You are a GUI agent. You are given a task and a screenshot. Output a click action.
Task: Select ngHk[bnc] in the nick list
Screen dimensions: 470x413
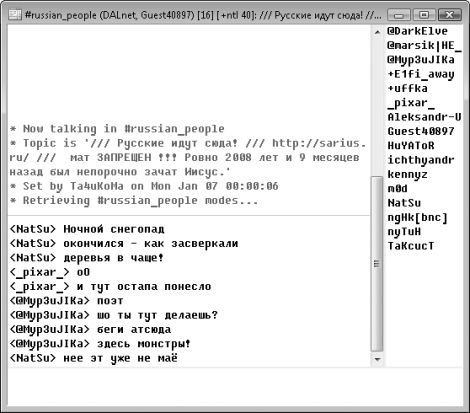(x=417, y=217)
